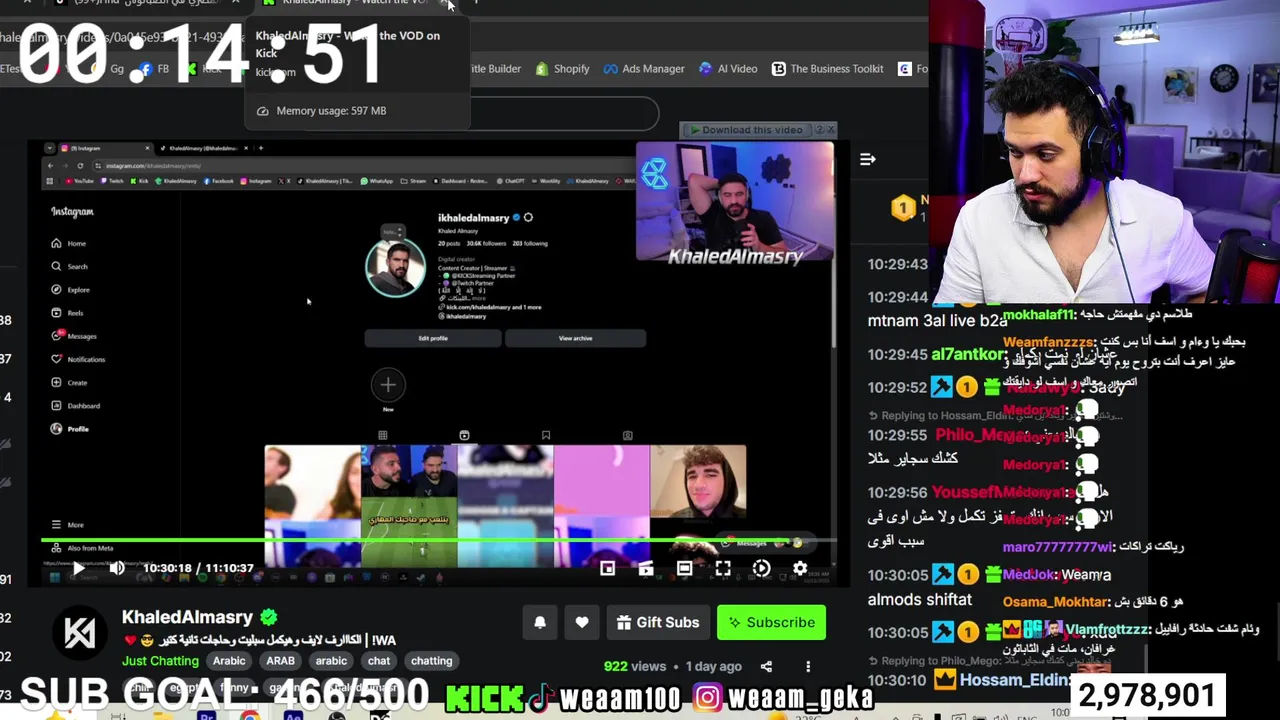Open the FB bookmark

click(154, 69)
